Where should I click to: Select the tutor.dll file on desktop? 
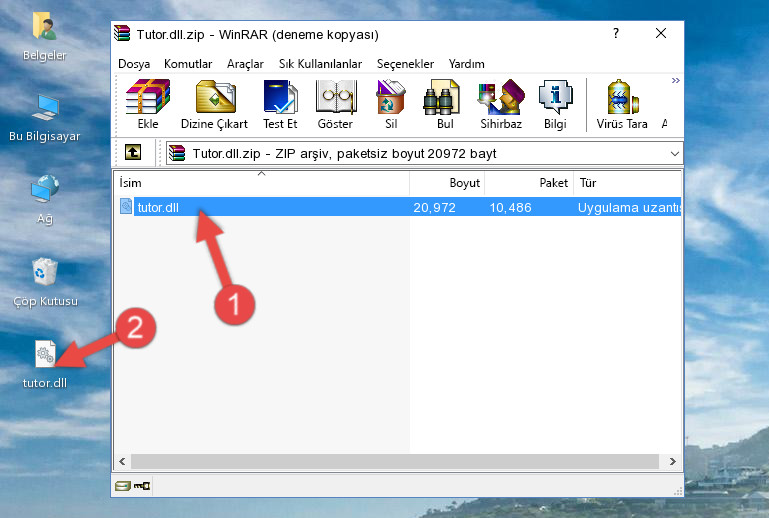pos(45,364)
